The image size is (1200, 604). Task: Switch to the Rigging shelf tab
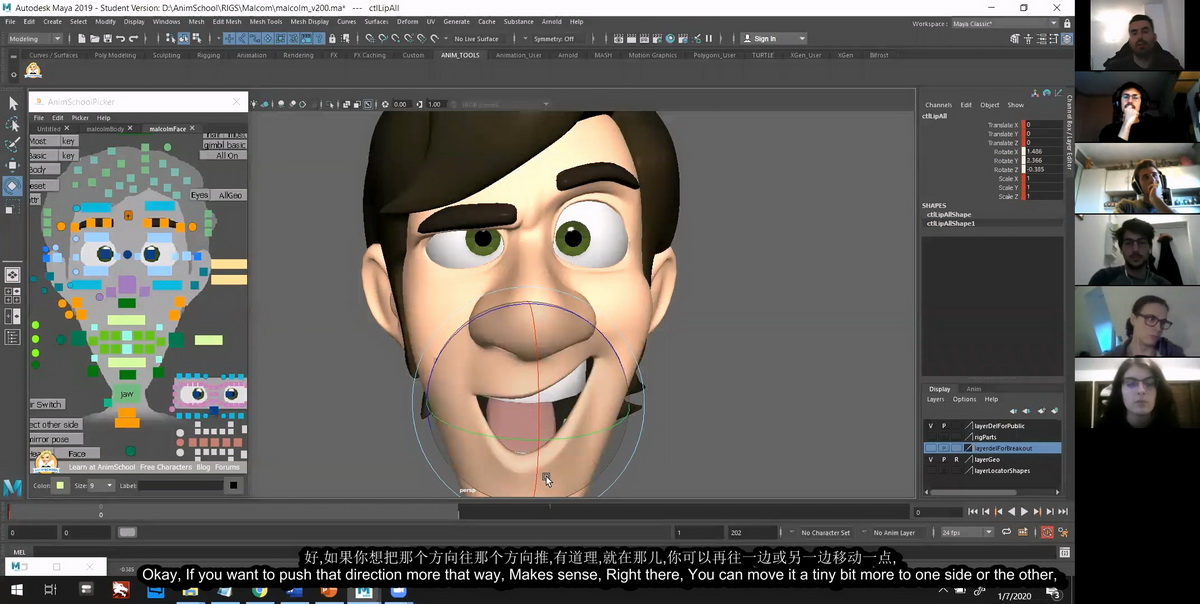[208, 55]
